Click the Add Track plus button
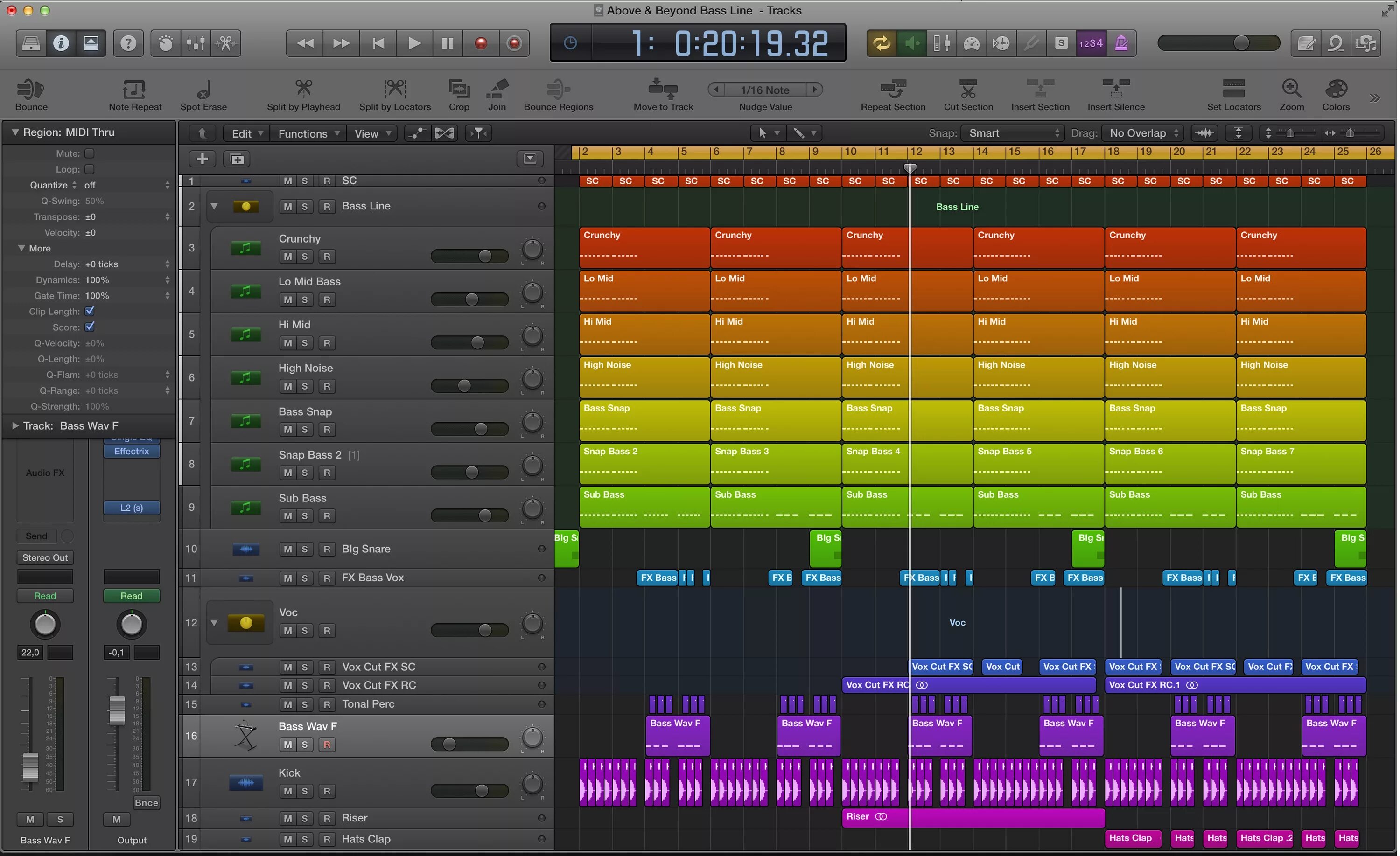This screenshot has height=856, width=1400. 202,160
